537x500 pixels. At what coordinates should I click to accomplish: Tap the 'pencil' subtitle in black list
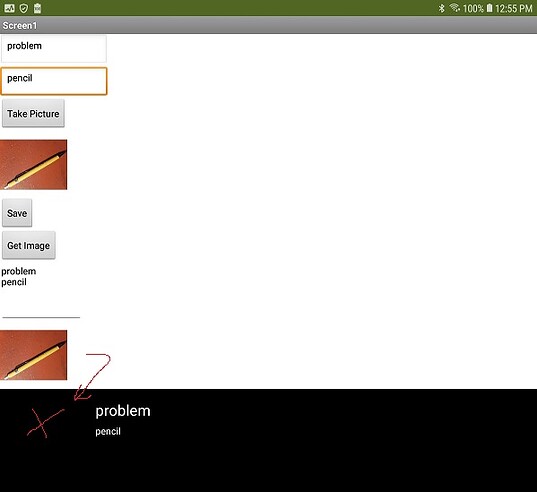(x=108, y=431)
